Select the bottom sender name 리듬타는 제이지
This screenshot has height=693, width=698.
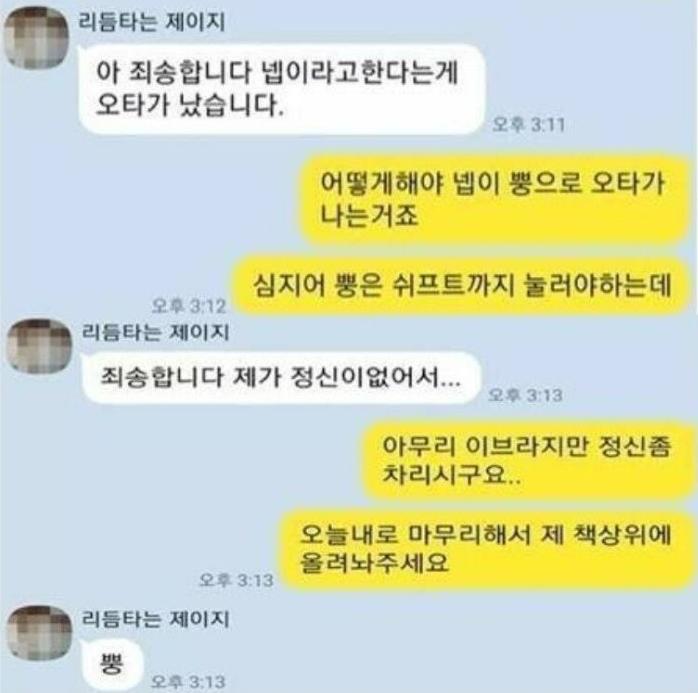[155, 619]
